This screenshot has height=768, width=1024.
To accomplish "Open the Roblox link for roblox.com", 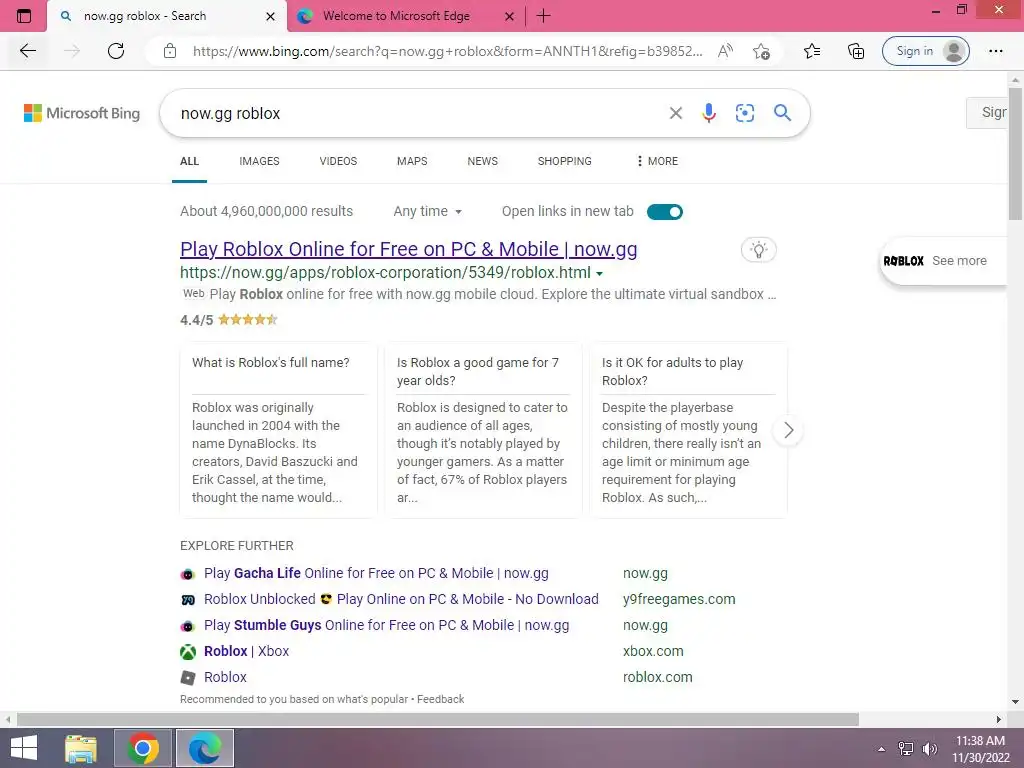I will pyautogui.click(x=225, y=677).
